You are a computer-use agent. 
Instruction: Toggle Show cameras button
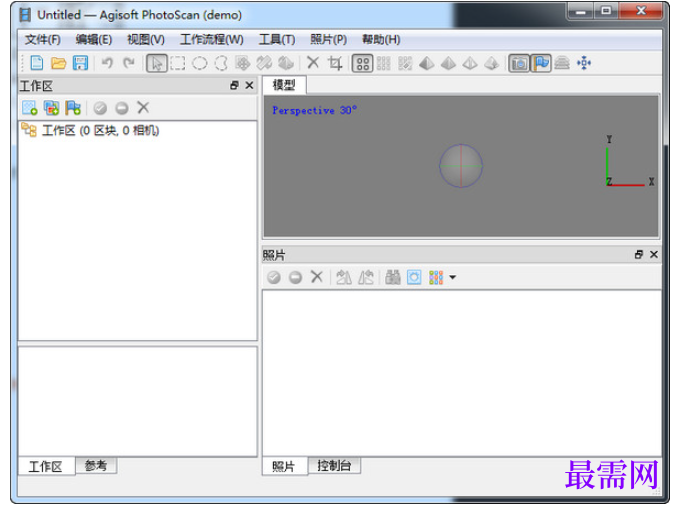(x=519, y=63)
